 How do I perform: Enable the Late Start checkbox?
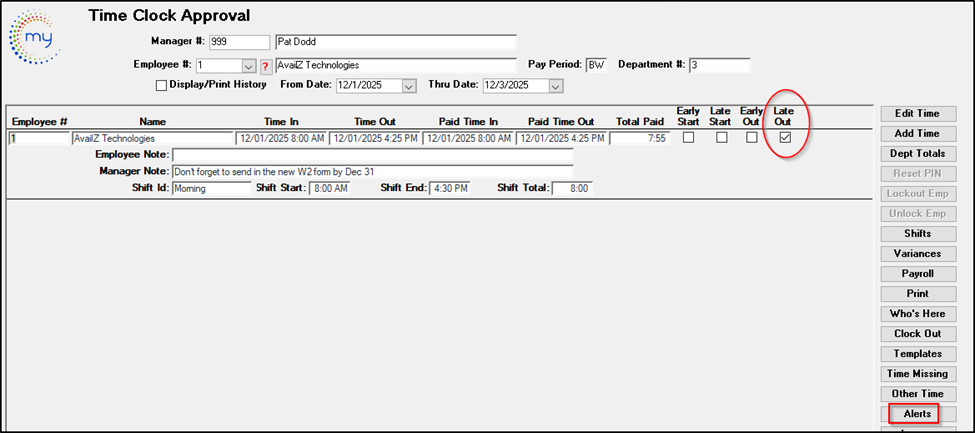coord(721,138)
